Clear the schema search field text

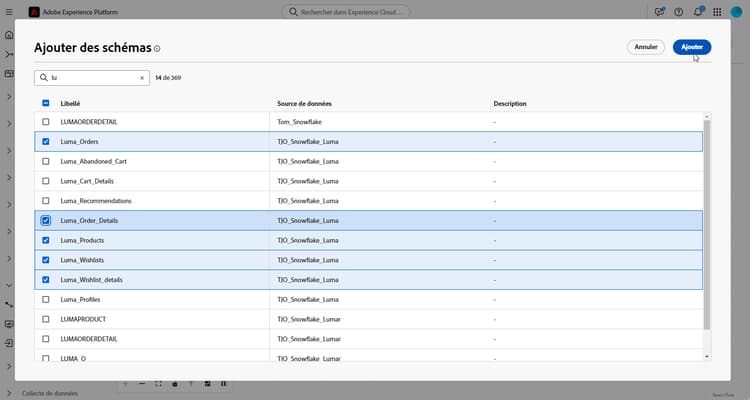(x=142, y=78)
